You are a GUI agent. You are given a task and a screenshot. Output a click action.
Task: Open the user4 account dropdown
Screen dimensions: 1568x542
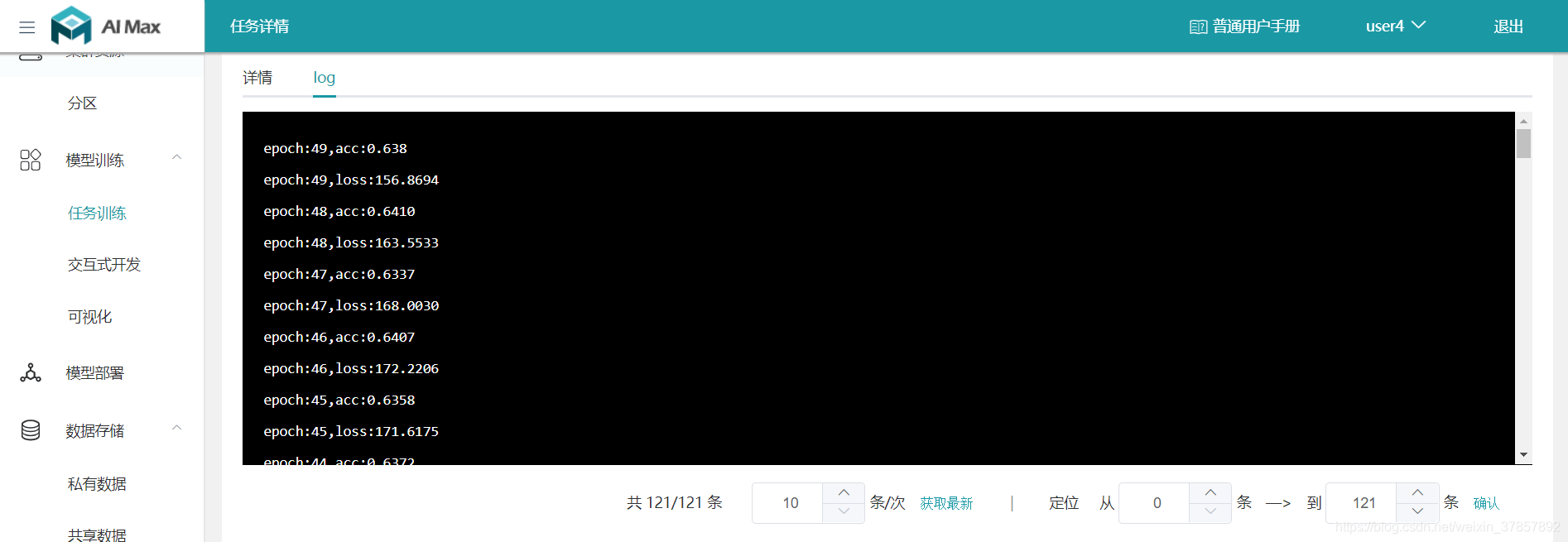pyautogui.click(x=1396, y=26)
